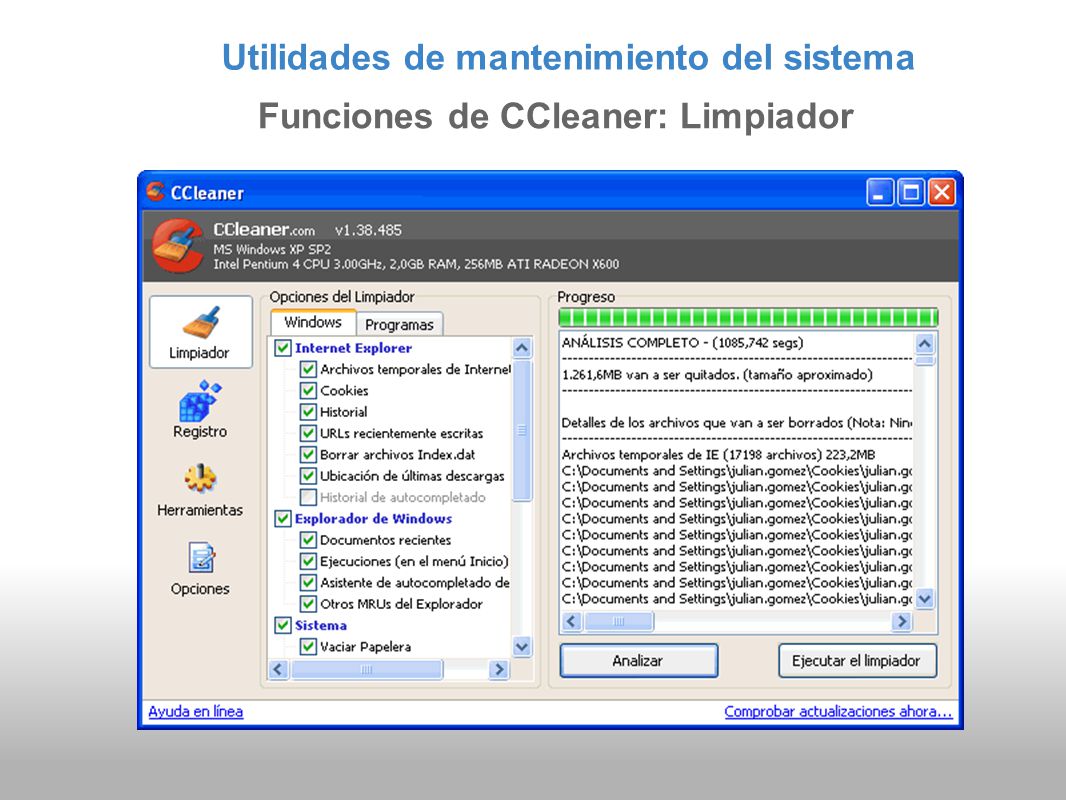Image resolution: width=1066 pixels, height=800 pixels.
Task: Toggle Ejecuciones (en el menú Inicio) checkbox
Action: click(308, 561)
